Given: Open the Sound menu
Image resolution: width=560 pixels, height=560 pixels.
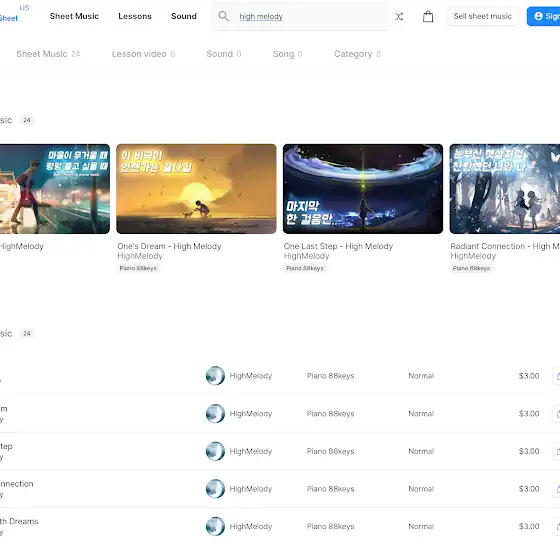Looking at the screenshot, I should 184,16.
